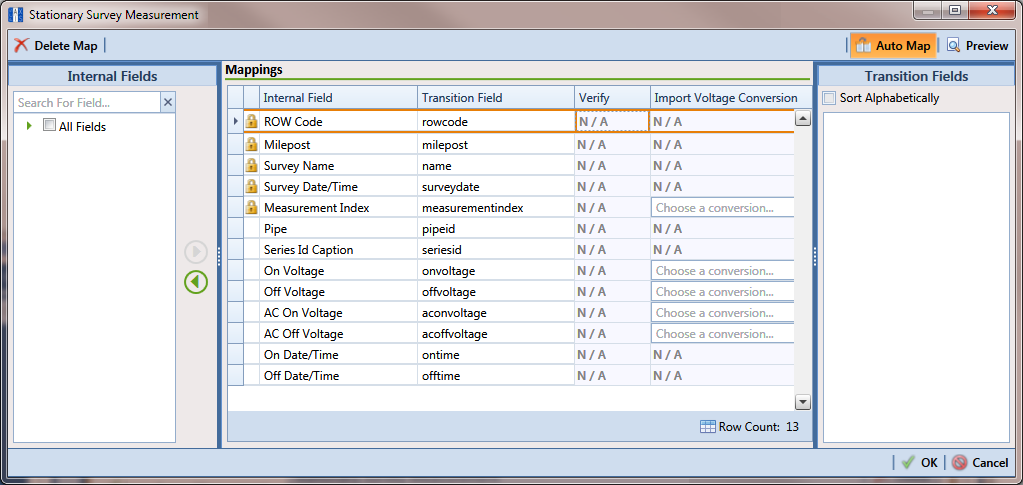Click the Row Count grid icon
The image size is (1023, 485).
[708, 427]
